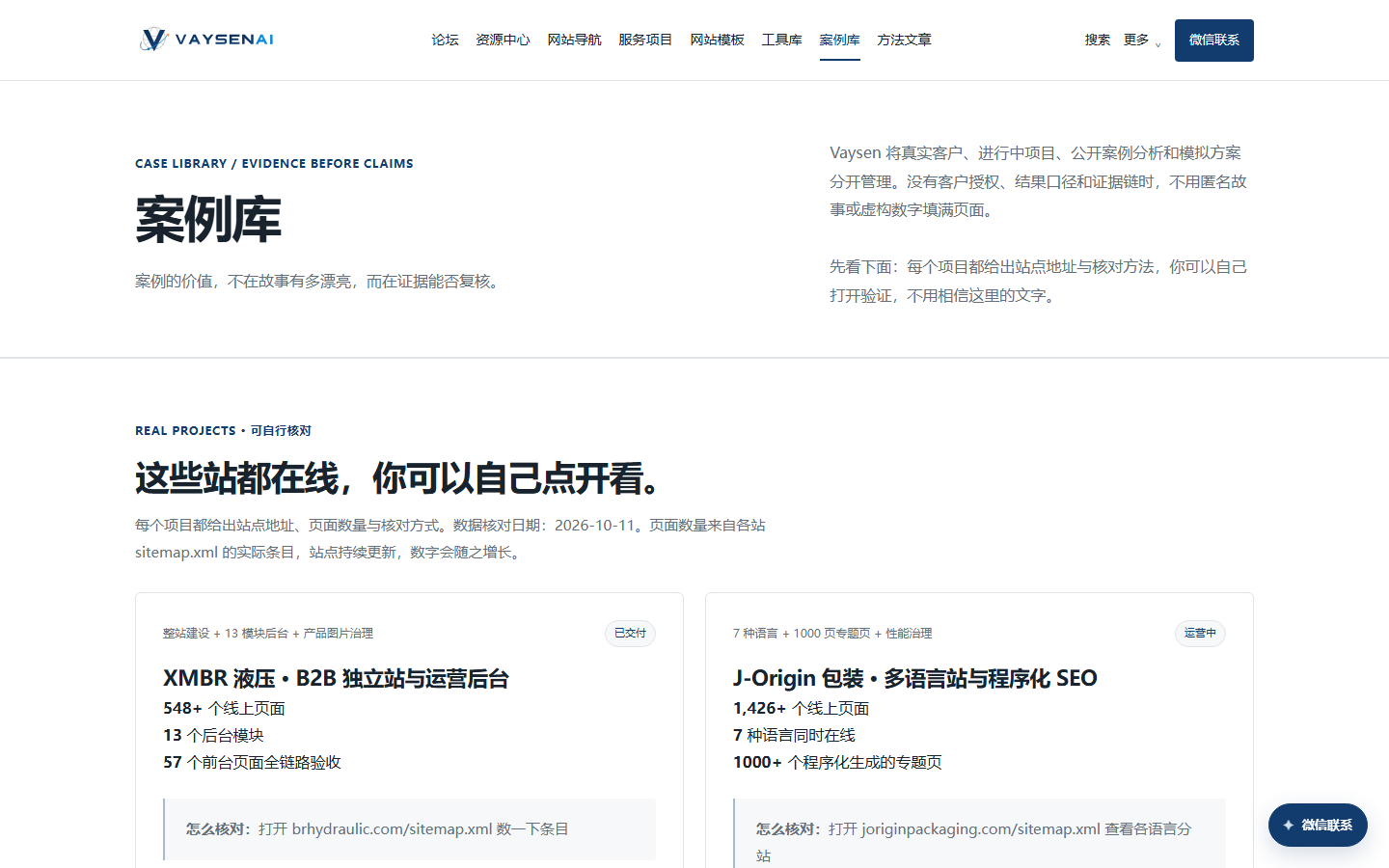
Task: Click the floating 微信联系 chat button
Action: (1318, 825)
